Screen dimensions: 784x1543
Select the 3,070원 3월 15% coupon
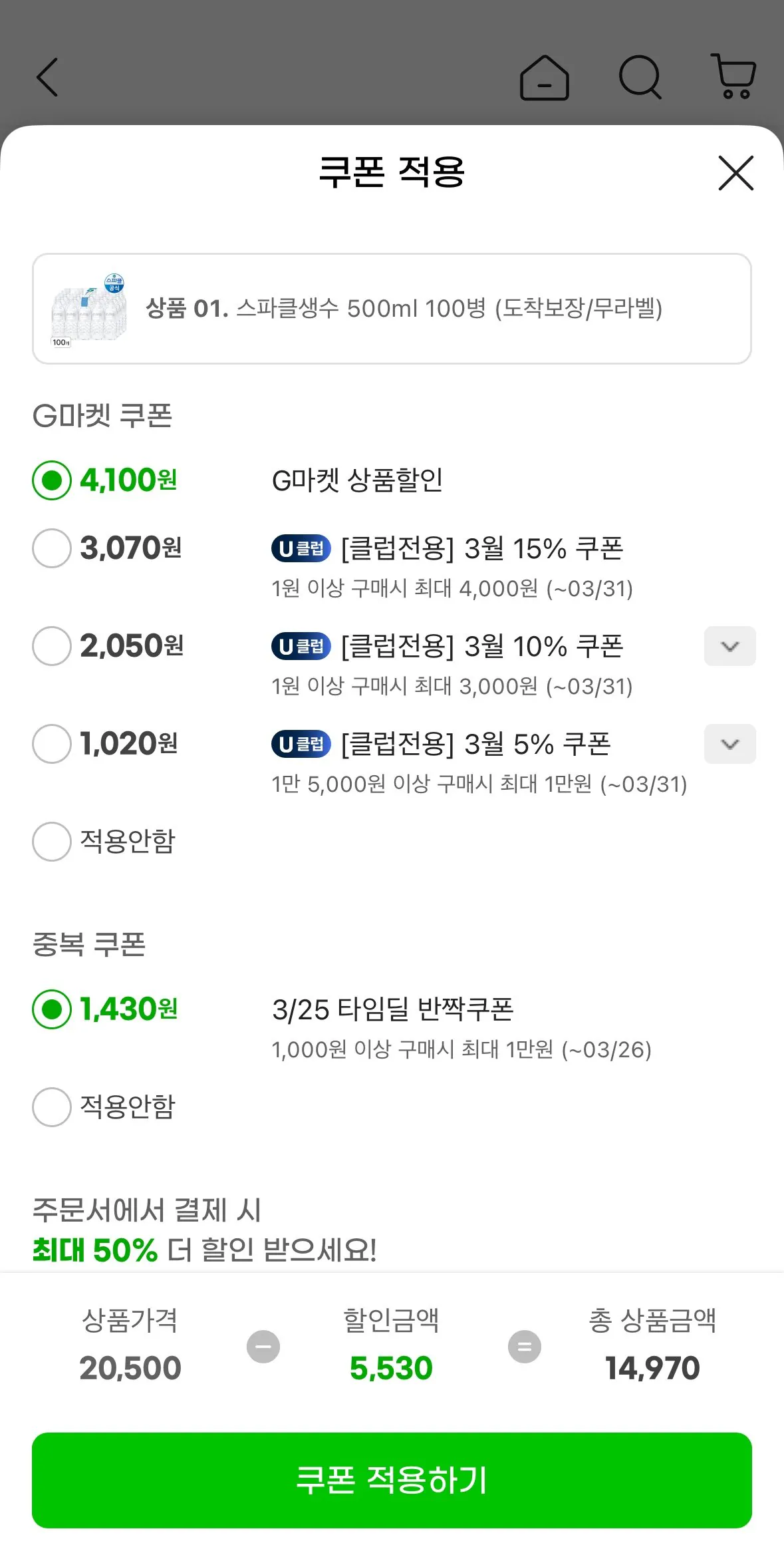[x=51, y=548]
